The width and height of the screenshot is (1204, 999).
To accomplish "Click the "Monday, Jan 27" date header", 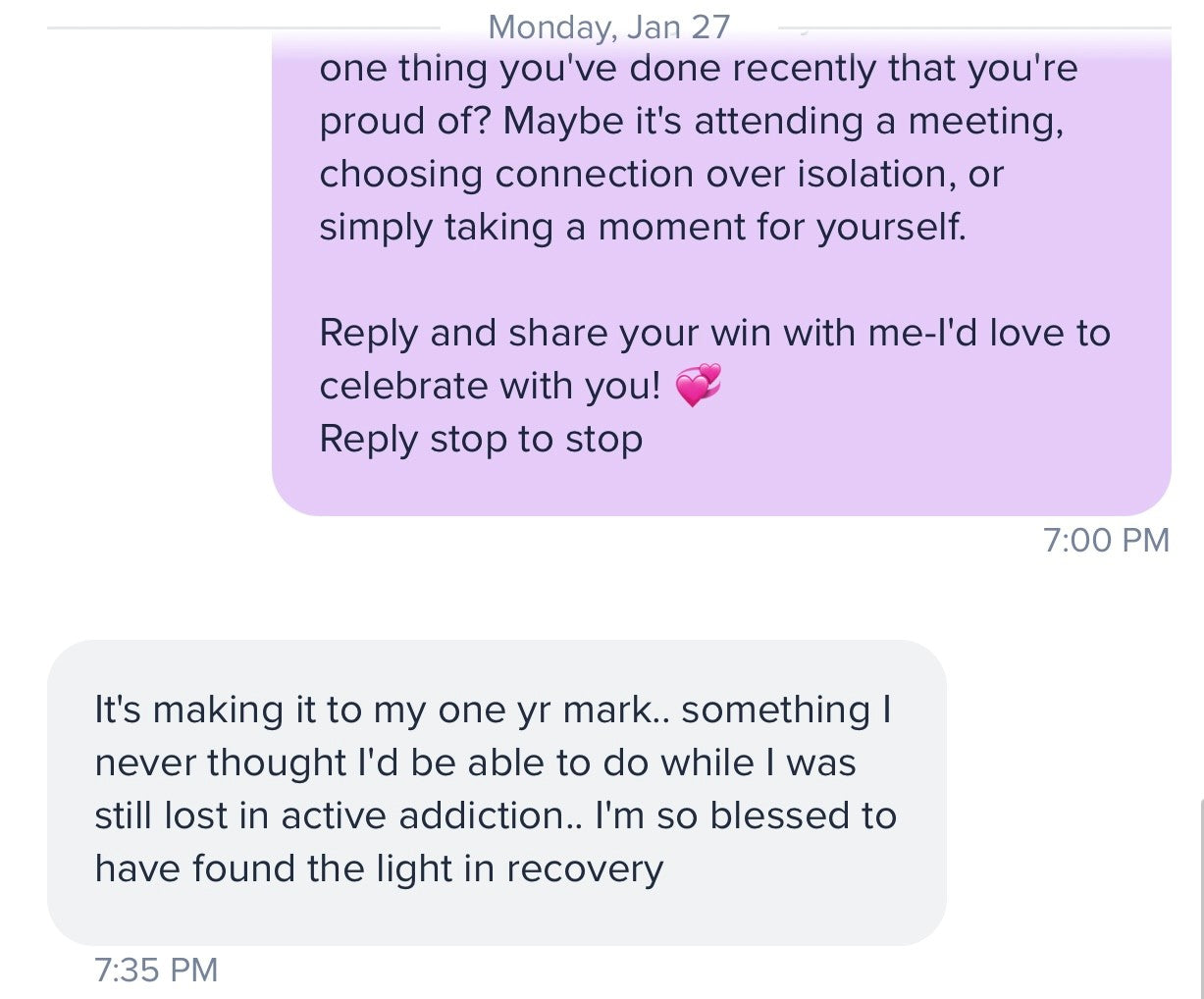I will [x=608, y=26].
